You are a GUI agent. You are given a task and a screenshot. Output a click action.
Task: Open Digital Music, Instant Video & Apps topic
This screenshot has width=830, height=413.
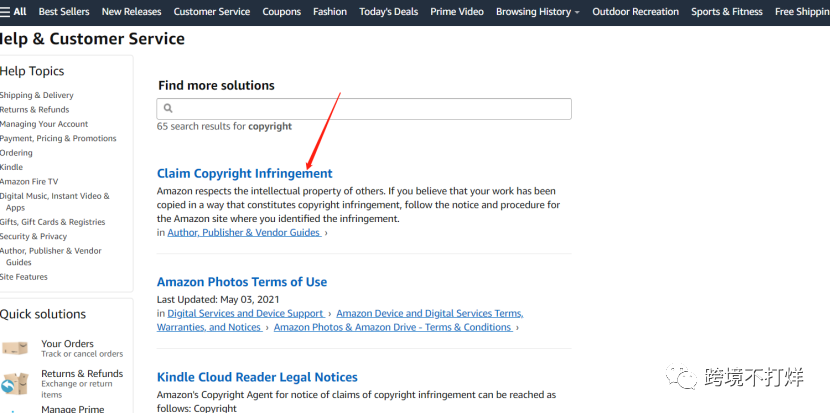click(55, 202)
